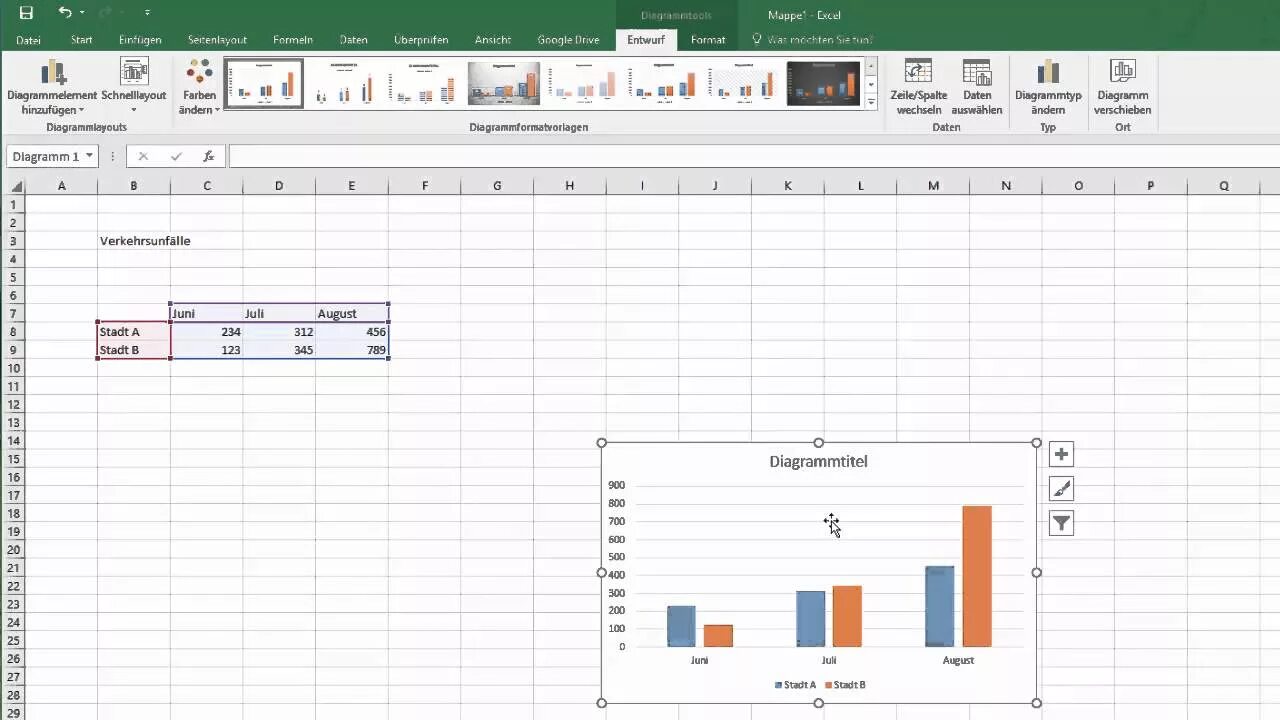Image resolution: width=1280 pixels, height=720 pixels.
Task: Open the Schnelllayout gallery
Action: point(133,87)
